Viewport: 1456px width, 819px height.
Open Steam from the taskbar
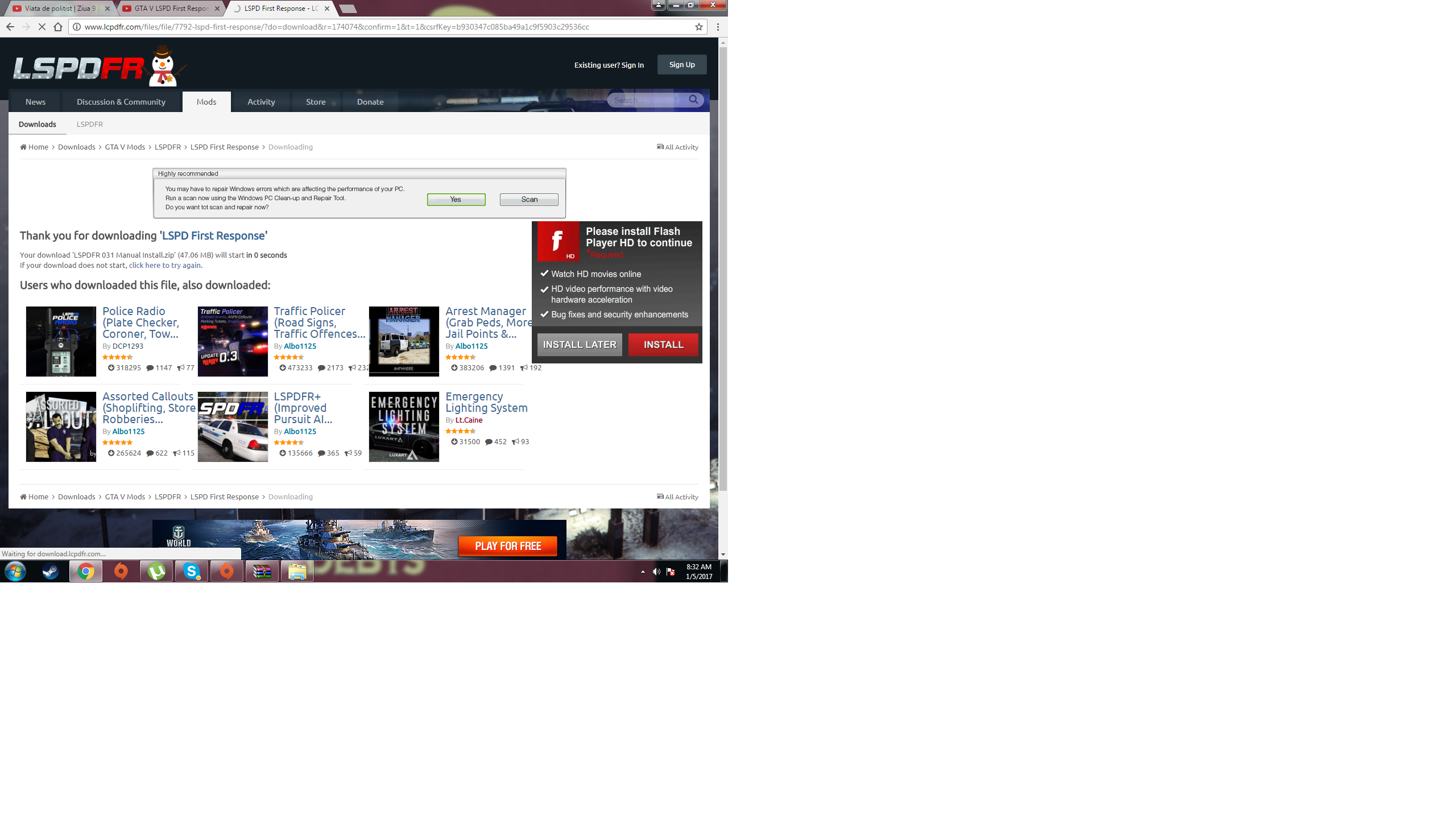(x=51, y=571)
